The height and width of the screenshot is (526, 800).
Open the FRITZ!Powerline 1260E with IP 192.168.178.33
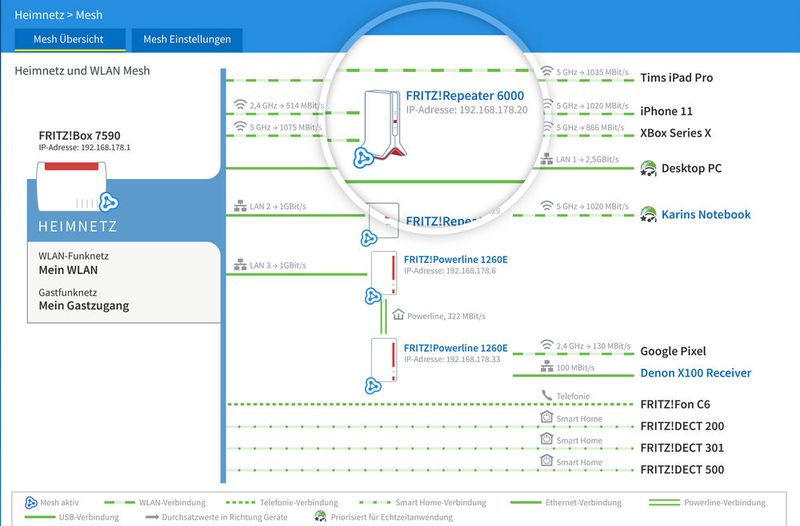coord(456,347)
